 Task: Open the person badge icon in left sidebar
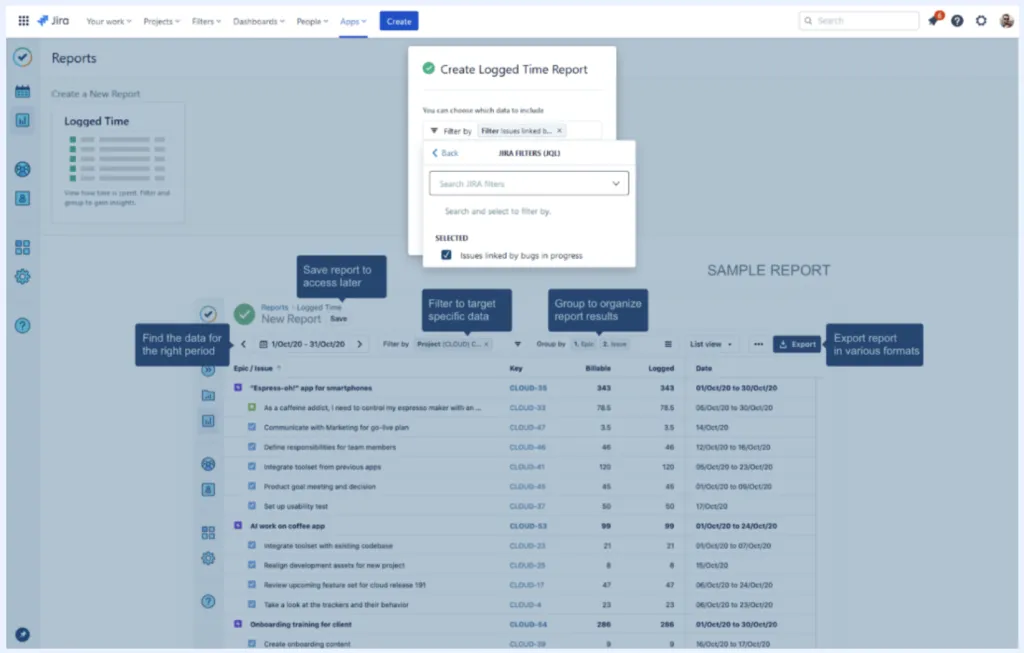click(x=22, y=198)
